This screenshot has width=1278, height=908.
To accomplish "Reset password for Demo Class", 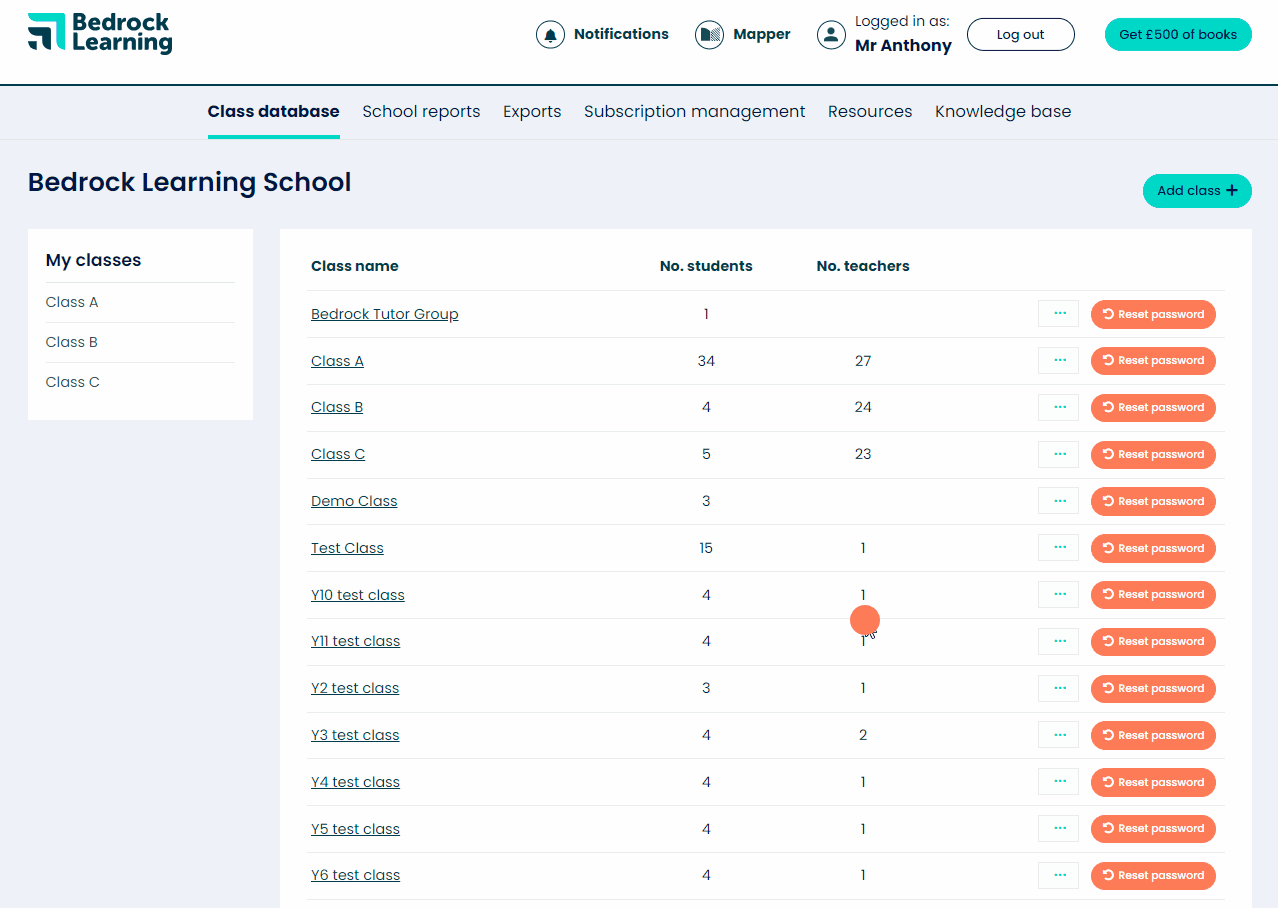I will (x=1153, y=501).
